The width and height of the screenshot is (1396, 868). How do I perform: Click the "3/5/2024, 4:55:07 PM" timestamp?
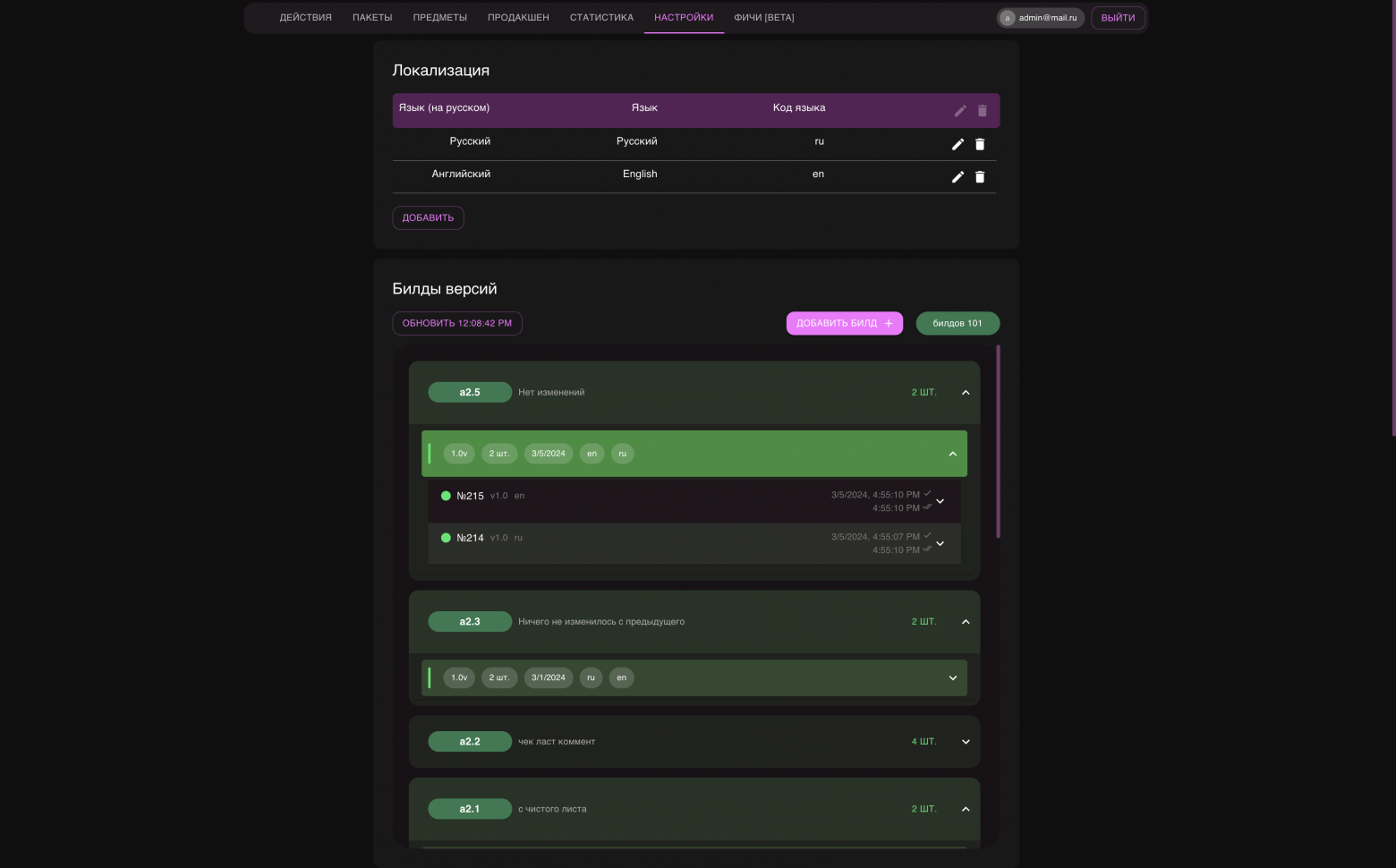pos(875,537)
